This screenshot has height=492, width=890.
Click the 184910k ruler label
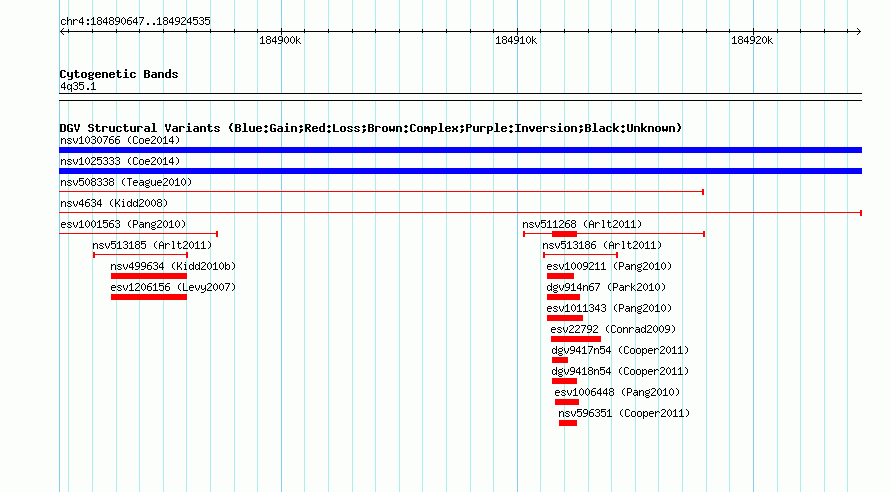pyautogui.click(x=516, y=40)
